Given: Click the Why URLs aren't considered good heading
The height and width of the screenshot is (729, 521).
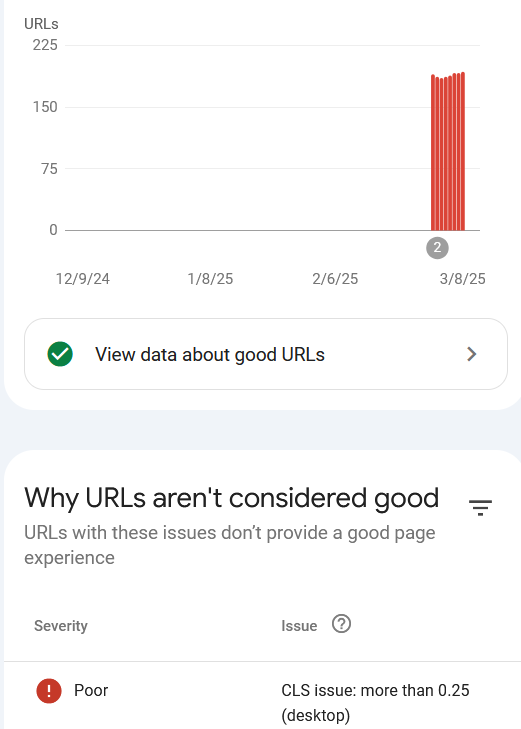Looking at the screenshot, I should [231, 498].
